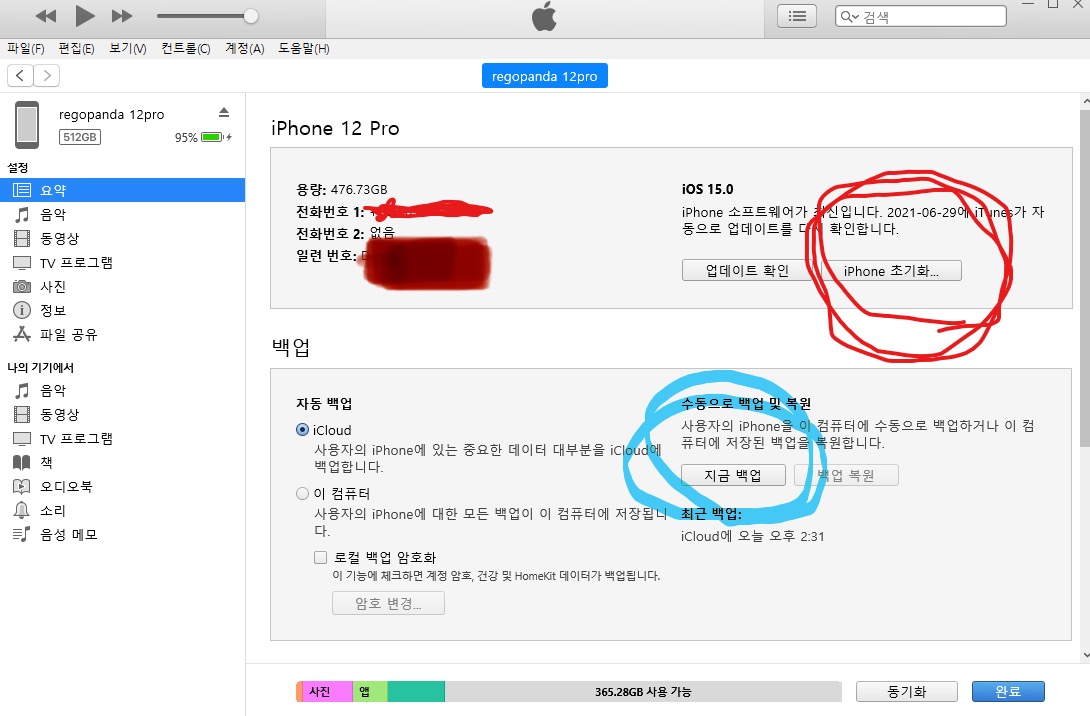1090x716 pixels.
Task: Open the 편집(E) menu
Action: [x=76, y=49]
